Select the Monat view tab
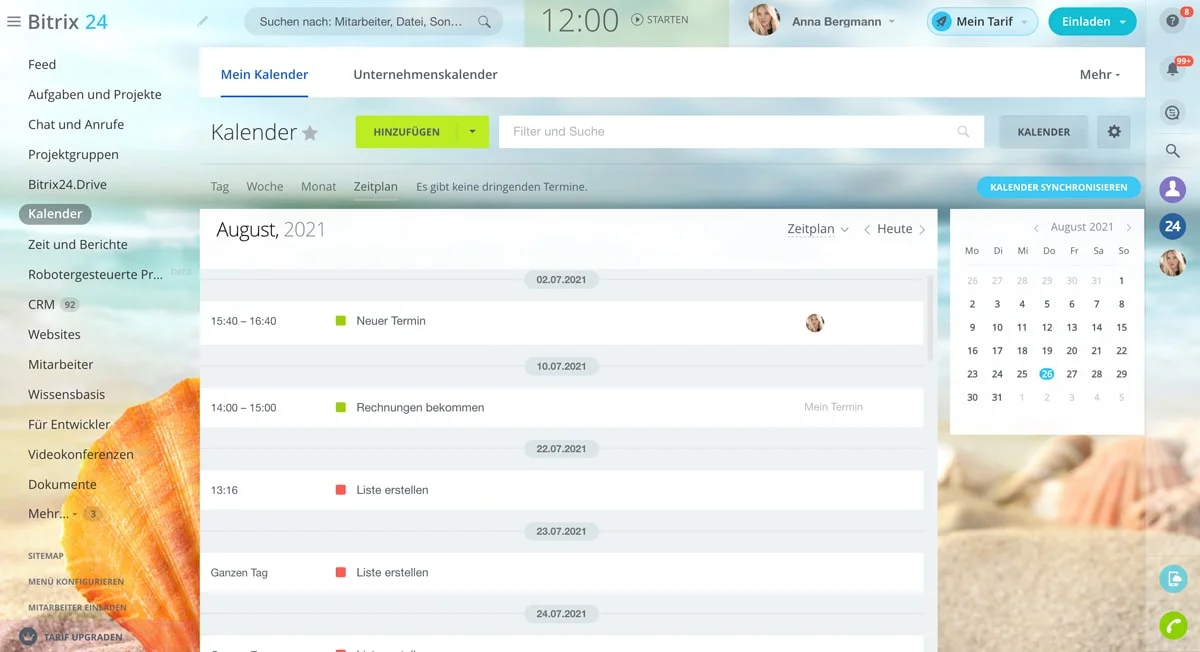1200x652 pixels. (x=319, y=187)
